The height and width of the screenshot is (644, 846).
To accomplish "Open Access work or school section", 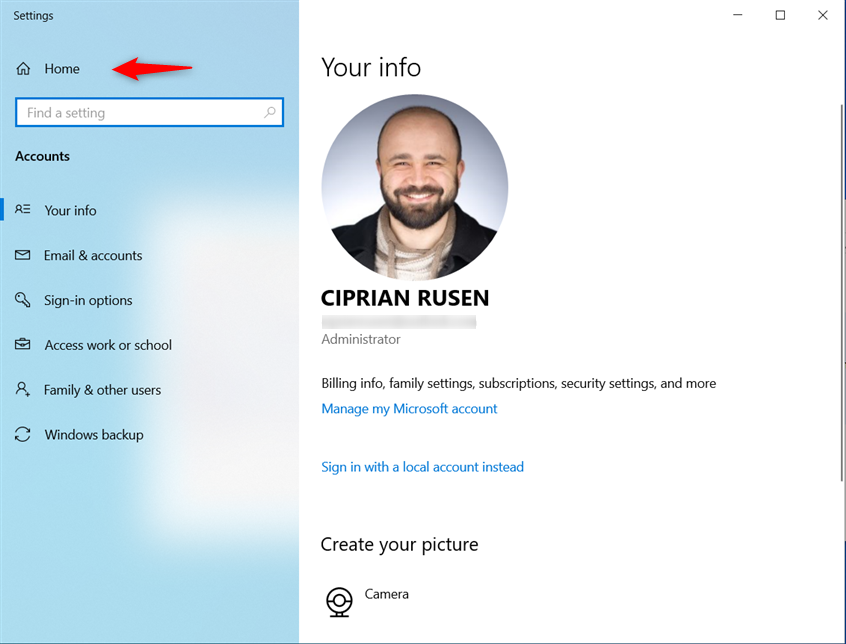I will click(108, 345).
